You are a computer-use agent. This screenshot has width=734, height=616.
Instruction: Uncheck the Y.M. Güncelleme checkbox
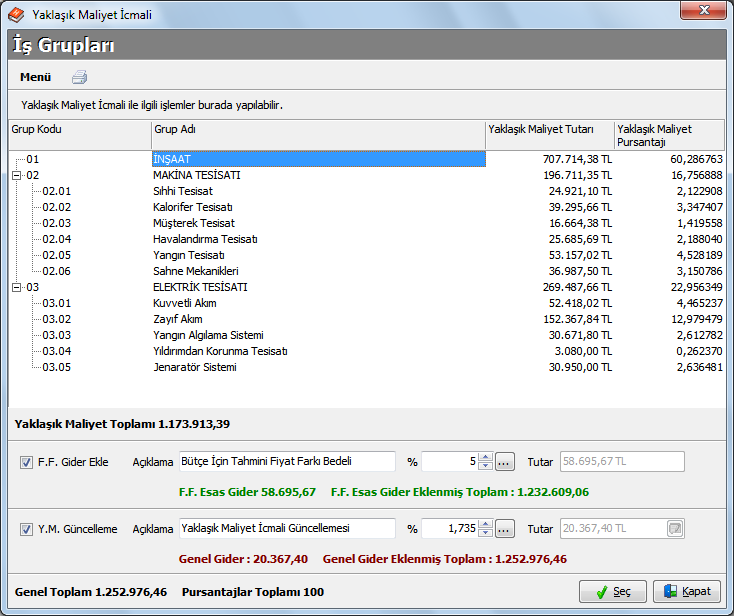pos(26,529)
